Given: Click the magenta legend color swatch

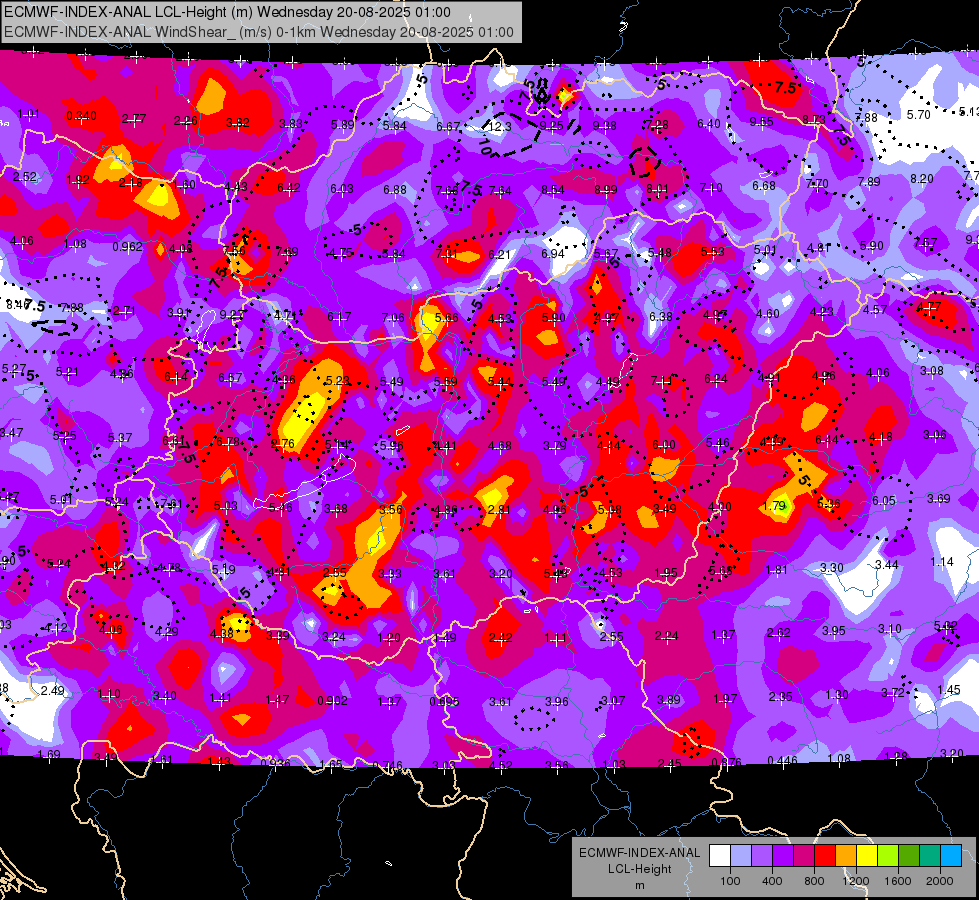Looking at the screenshot, I should 804,856.
